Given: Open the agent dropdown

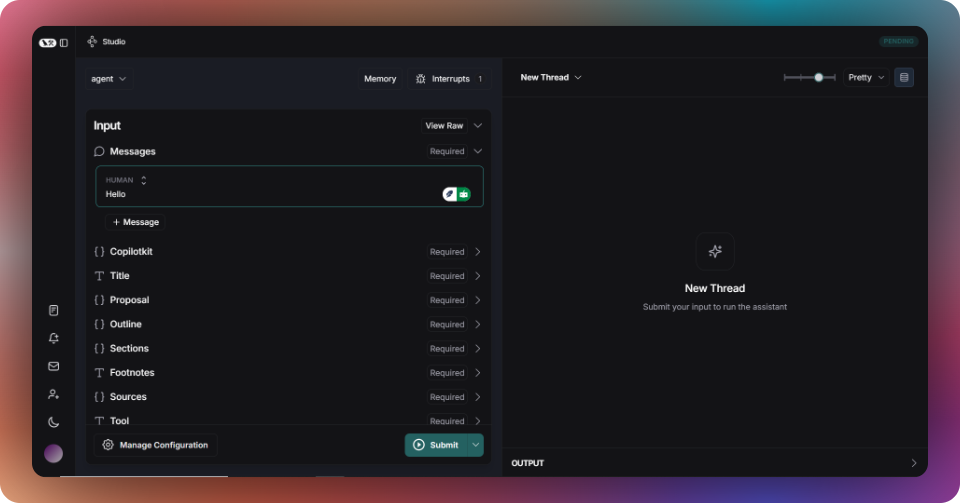Looking at the screenshot, I should click(108, 79).
